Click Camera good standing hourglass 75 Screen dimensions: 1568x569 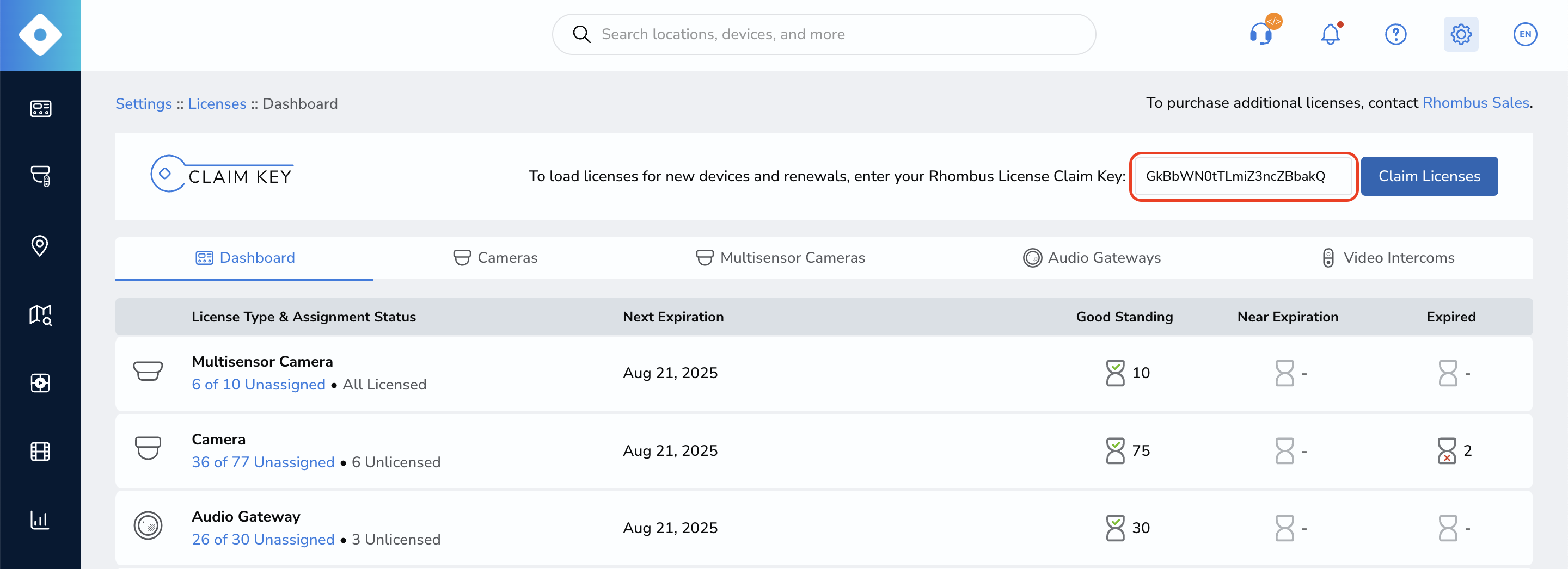(1115, 450)
